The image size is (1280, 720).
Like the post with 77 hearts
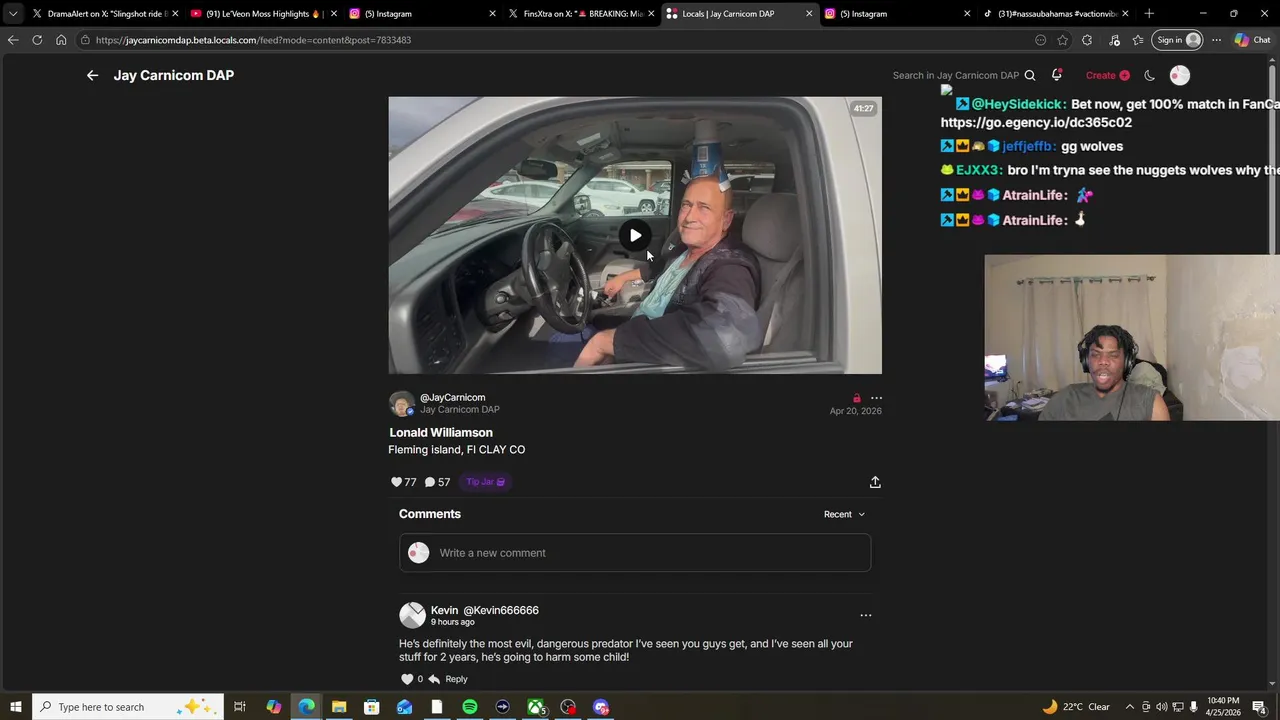396,482
